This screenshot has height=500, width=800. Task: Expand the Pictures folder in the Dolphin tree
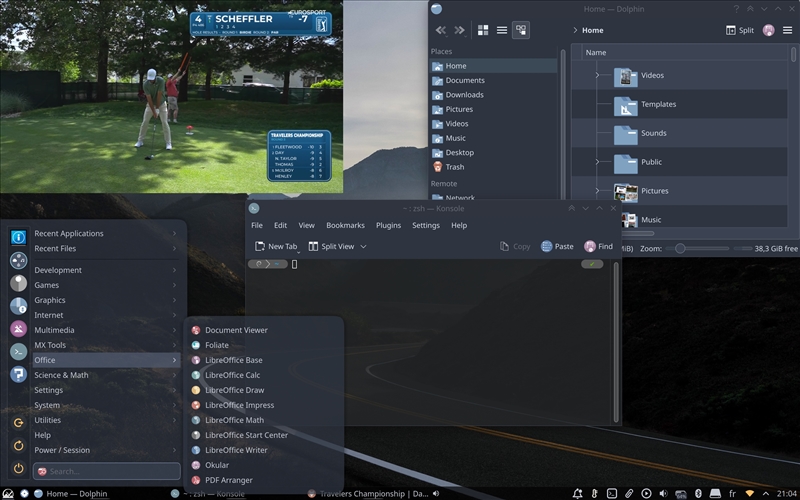pos(597,191)
